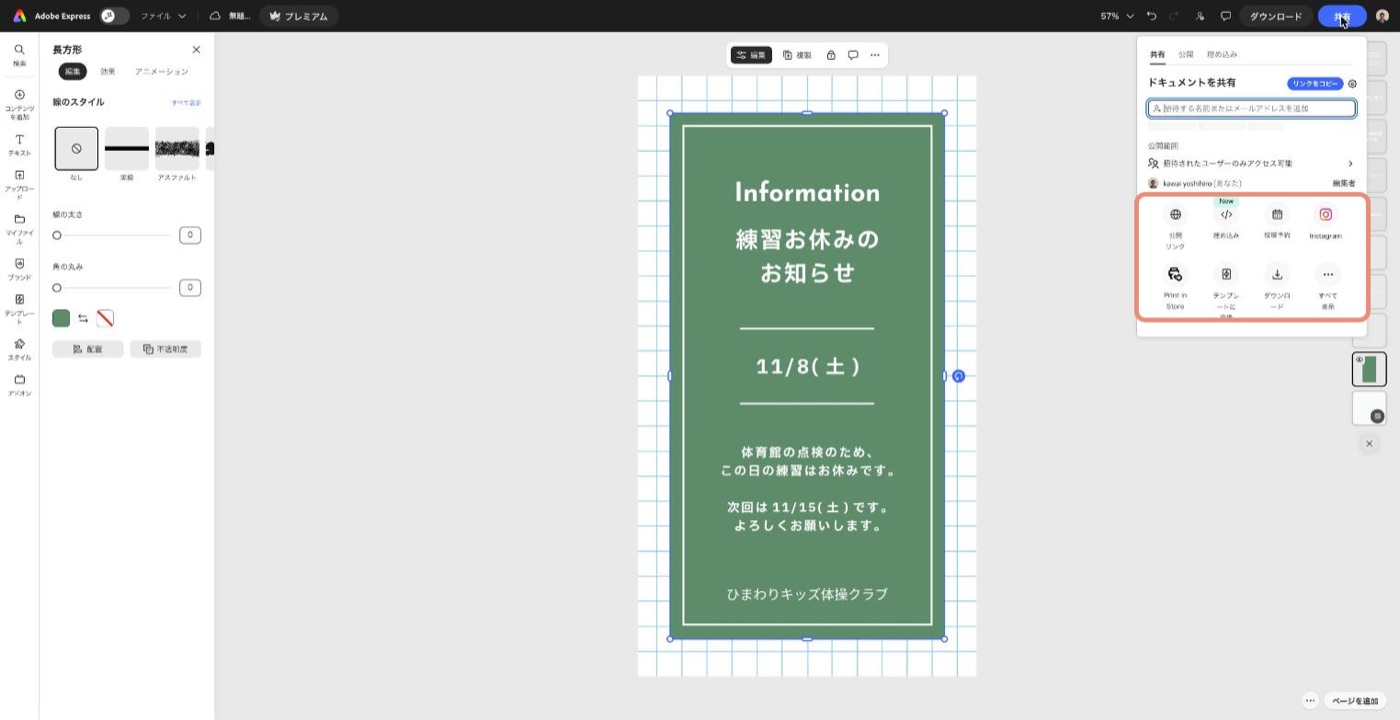
Task: Open comments from the top bar
Action: [1225, 16]
